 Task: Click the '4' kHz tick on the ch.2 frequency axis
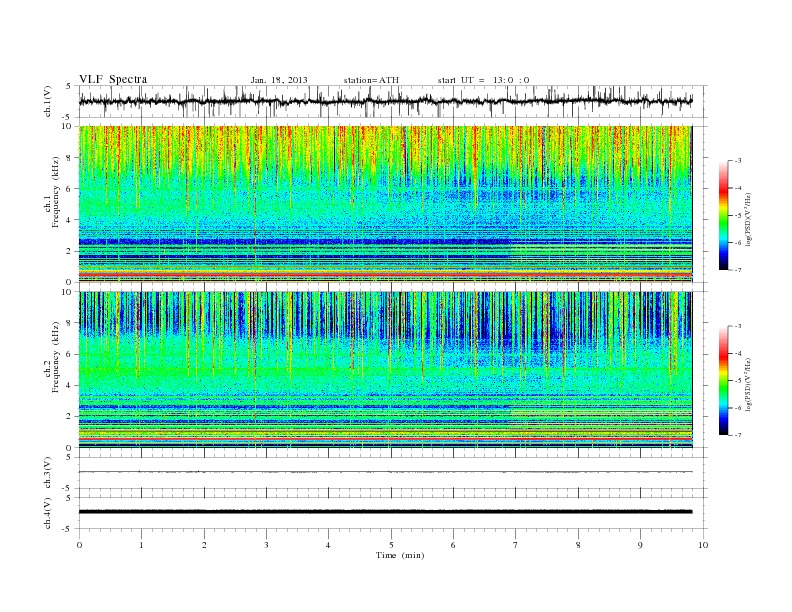click(x=71, y=385)
